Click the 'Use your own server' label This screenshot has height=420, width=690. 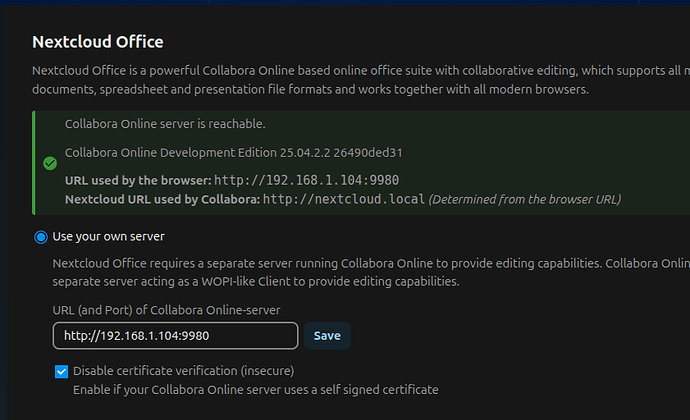coord(108,237)
